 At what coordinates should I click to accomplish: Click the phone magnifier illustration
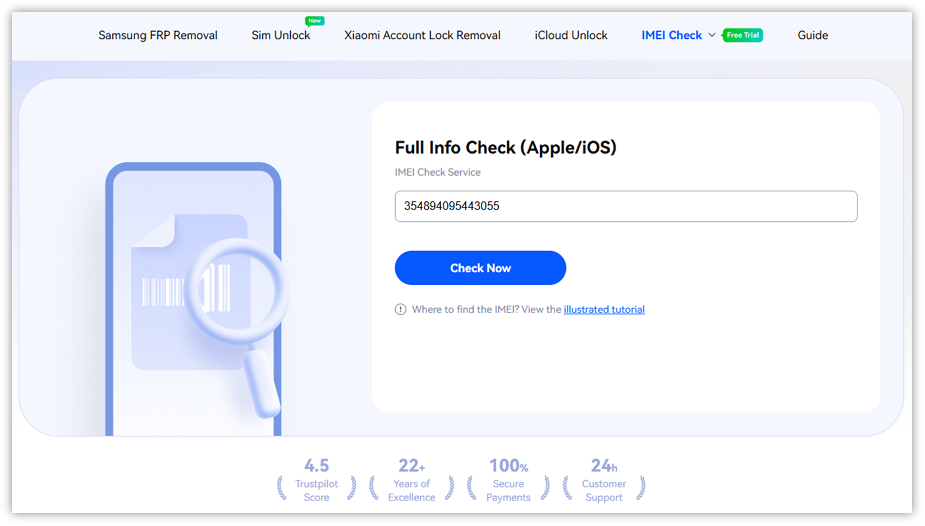[x=195, y=299]
